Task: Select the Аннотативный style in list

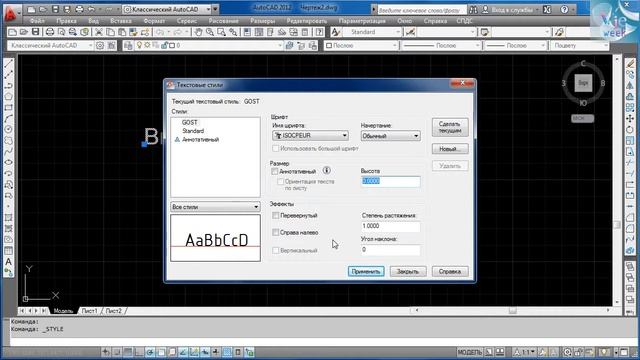Action: click(200, 140)
